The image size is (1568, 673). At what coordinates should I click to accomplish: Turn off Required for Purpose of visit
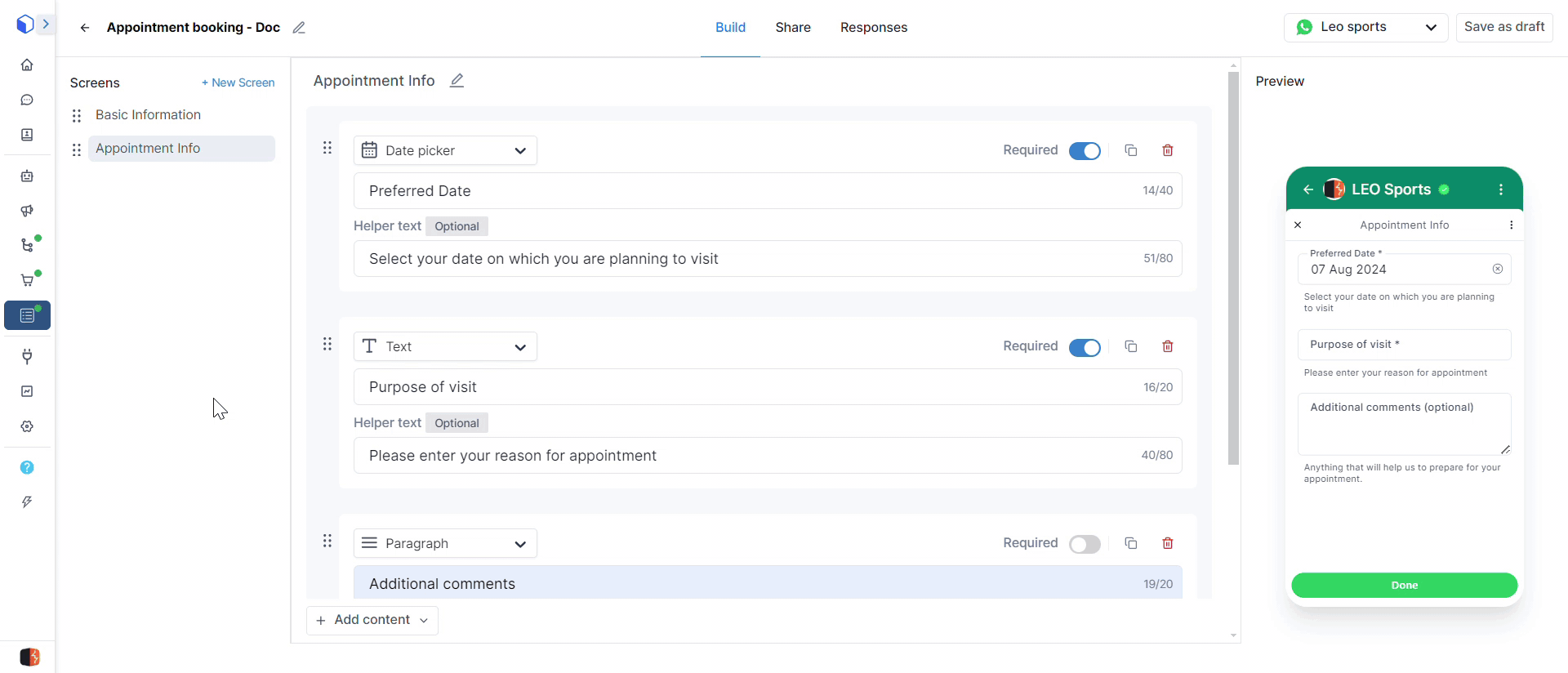pyautogui.click(x=1085, y=347)
